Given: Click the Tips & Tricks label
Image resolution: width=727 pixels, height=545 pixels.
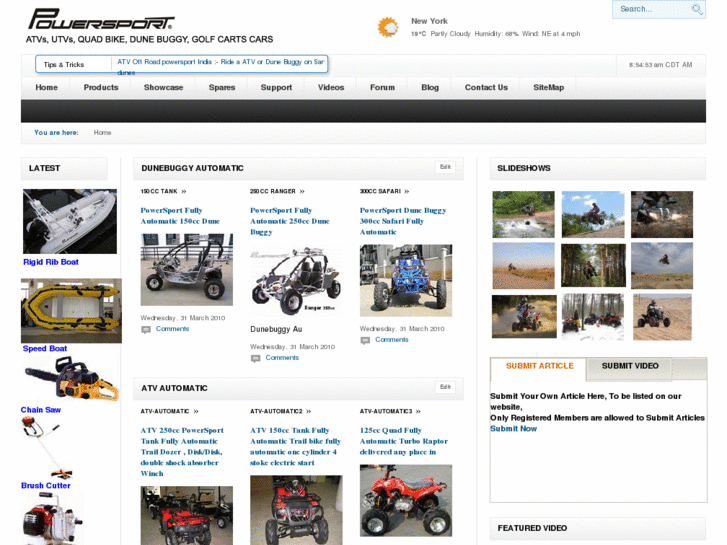Looking at the screenshot, I should [64, 64].
